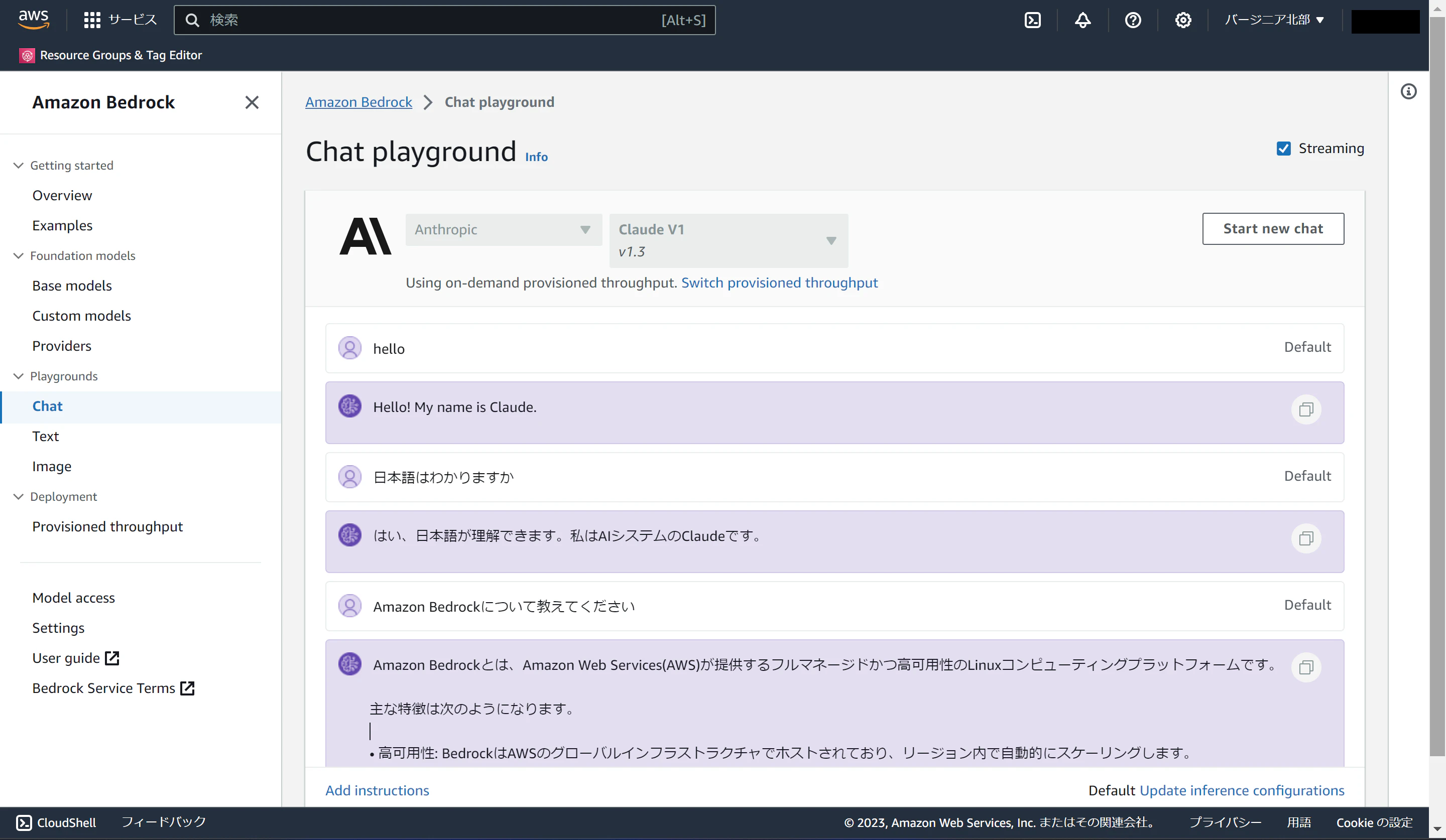
Task: Disable the Streaming checkbox
Action: pyautogui.click(x=1284, y=149)
